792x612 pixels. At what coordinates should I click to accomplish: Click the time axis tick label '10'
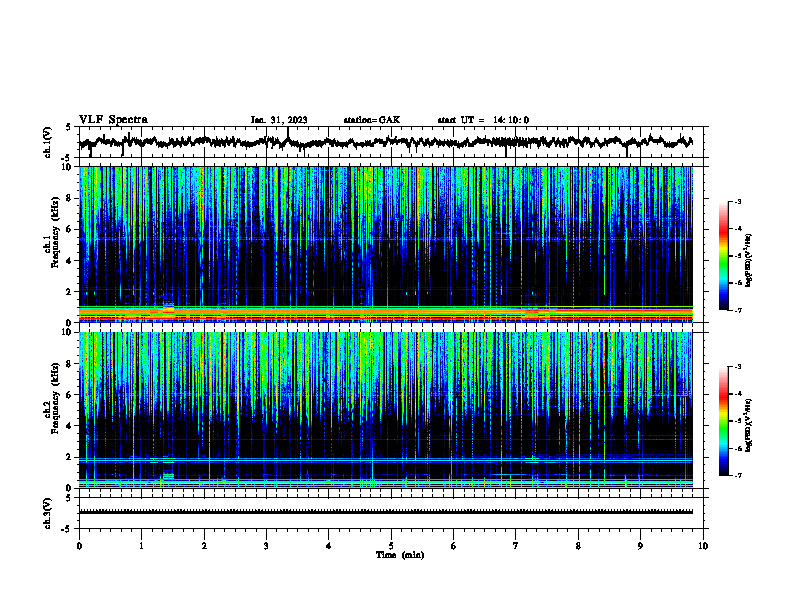tap(703, 546)
